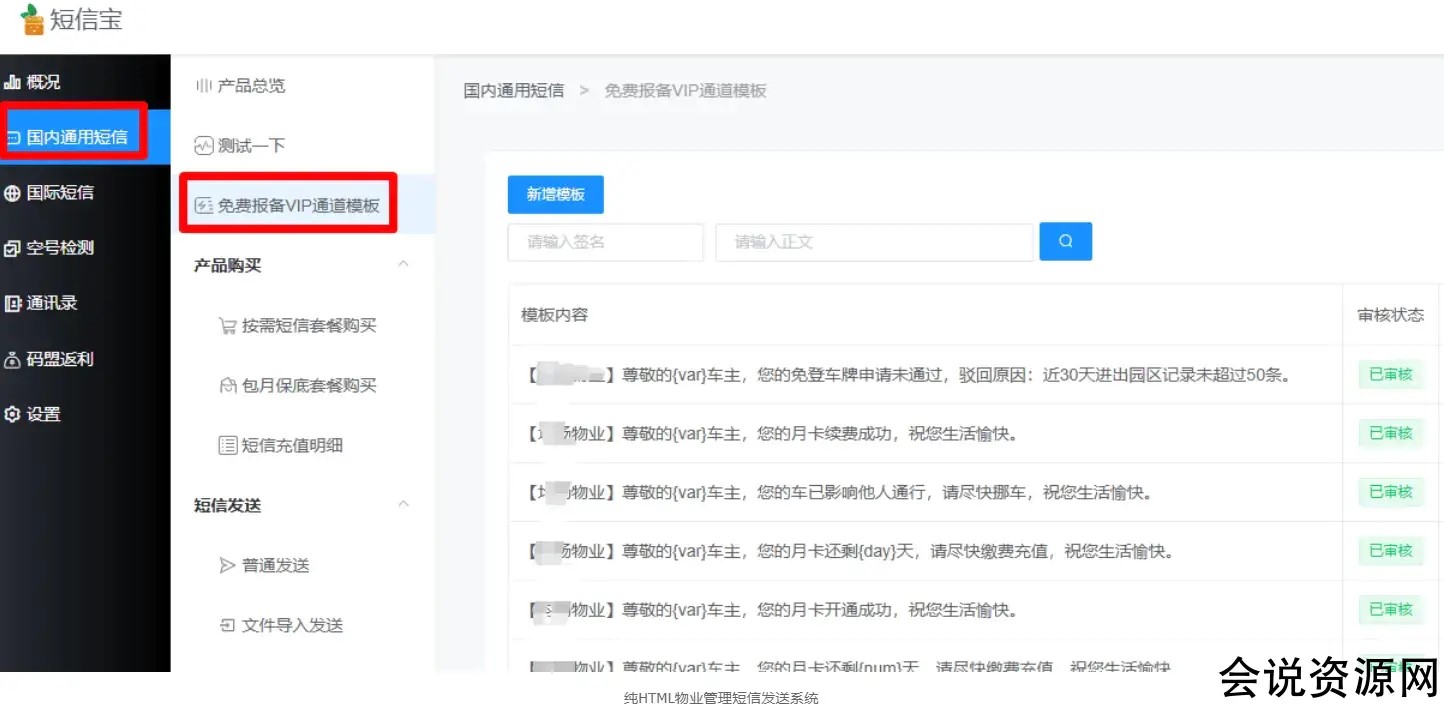The image size is (1444, 704).
Task: Open the 国内通用短信 breadcrumb link
Action: (513, 90)
